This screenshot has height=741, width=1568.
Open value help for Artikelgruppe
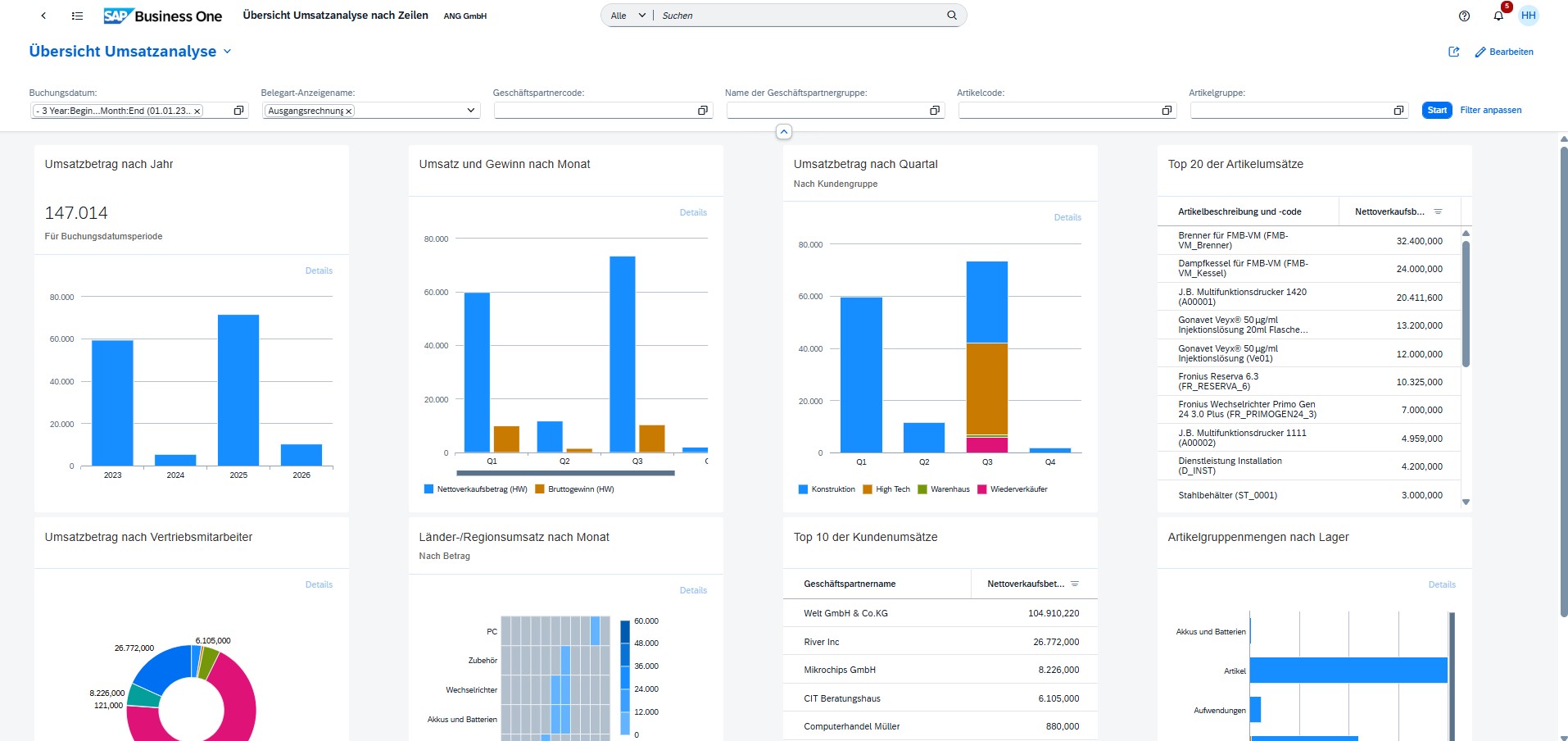point(1398,110)
